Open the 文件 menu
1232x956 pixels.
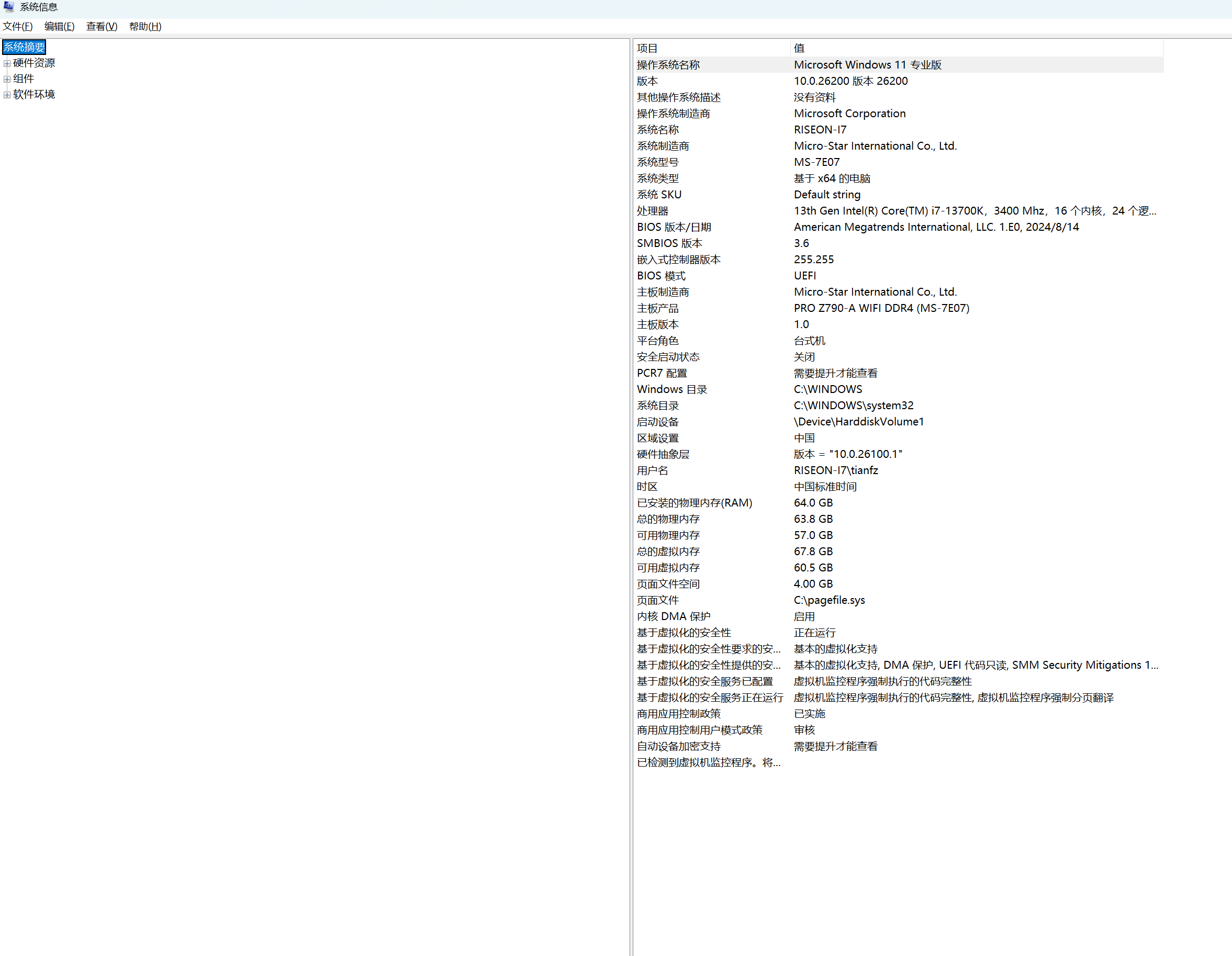point(17,27)
